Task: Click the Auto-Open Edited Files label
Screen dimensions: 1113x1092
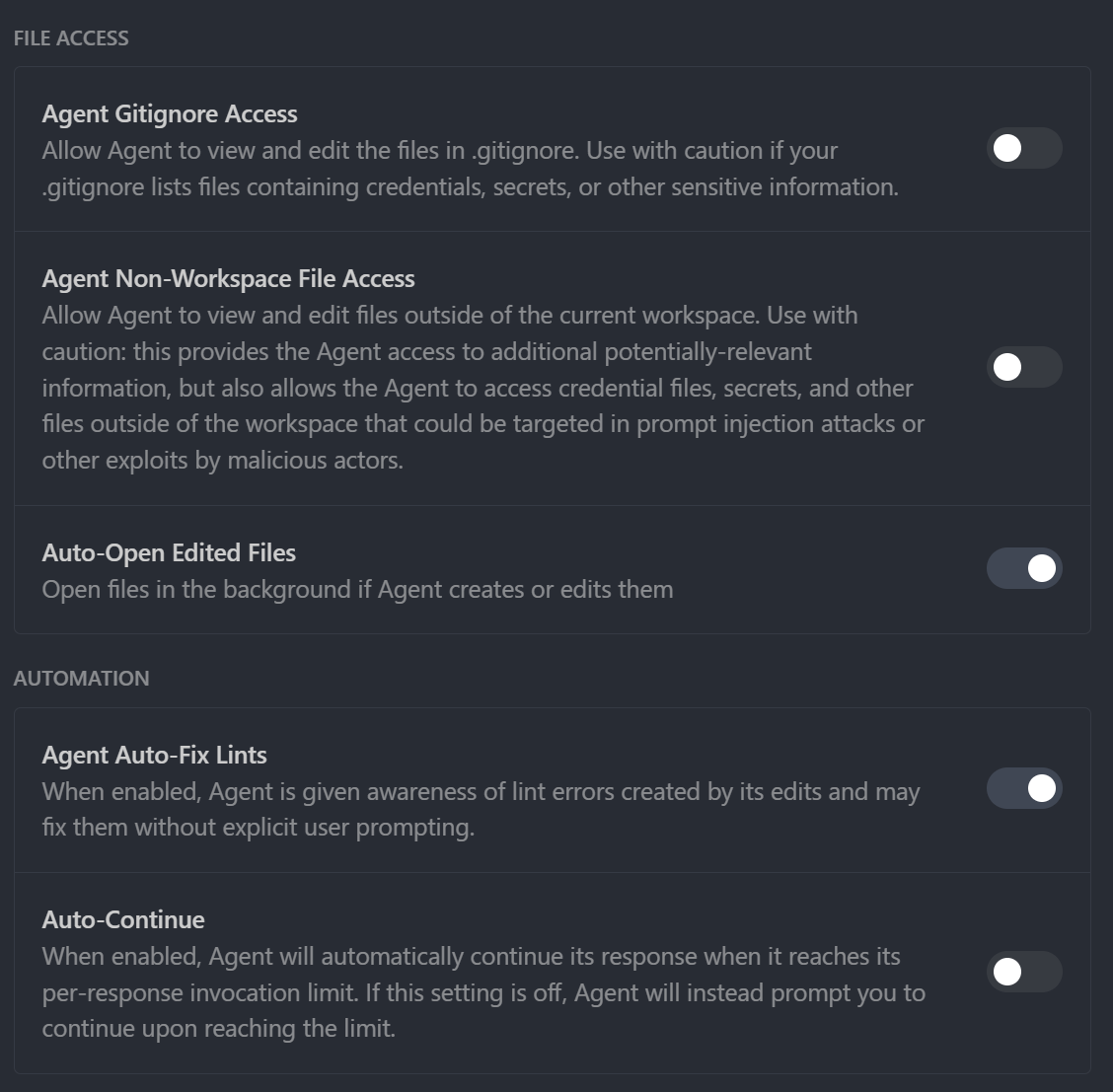Action: [169, 552]
